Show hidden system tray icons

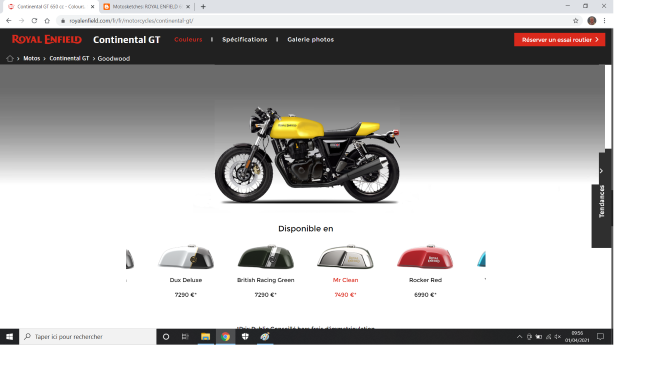pyautogui.click(x=519, y=337)
